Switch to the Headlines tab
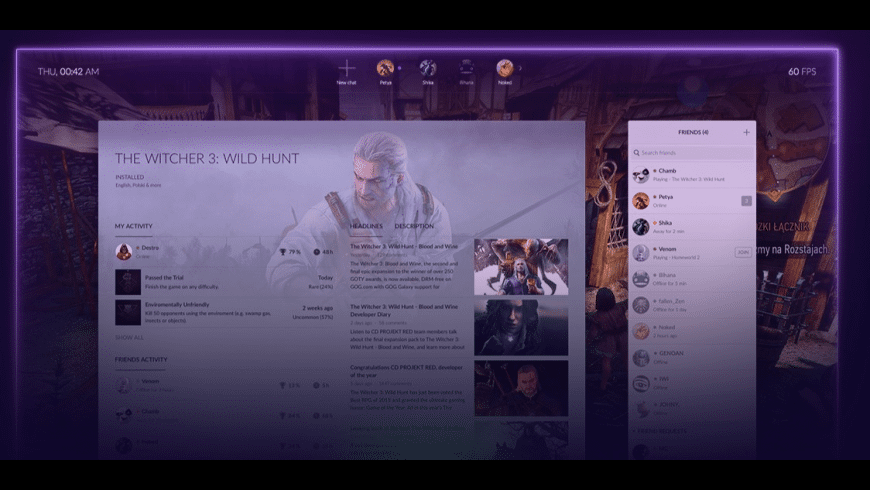 (x=366, y=226)
